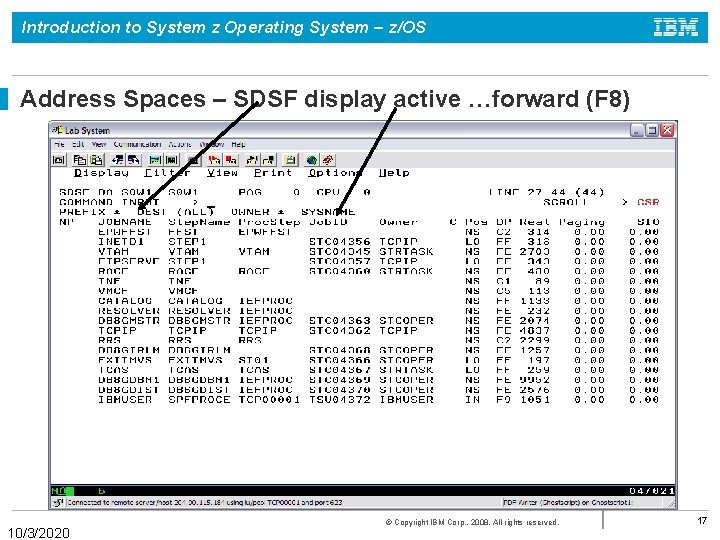Select the EXITMVS entry in JOBNAME column
Screen dimensions: 720x540
(x=125, y=360)
